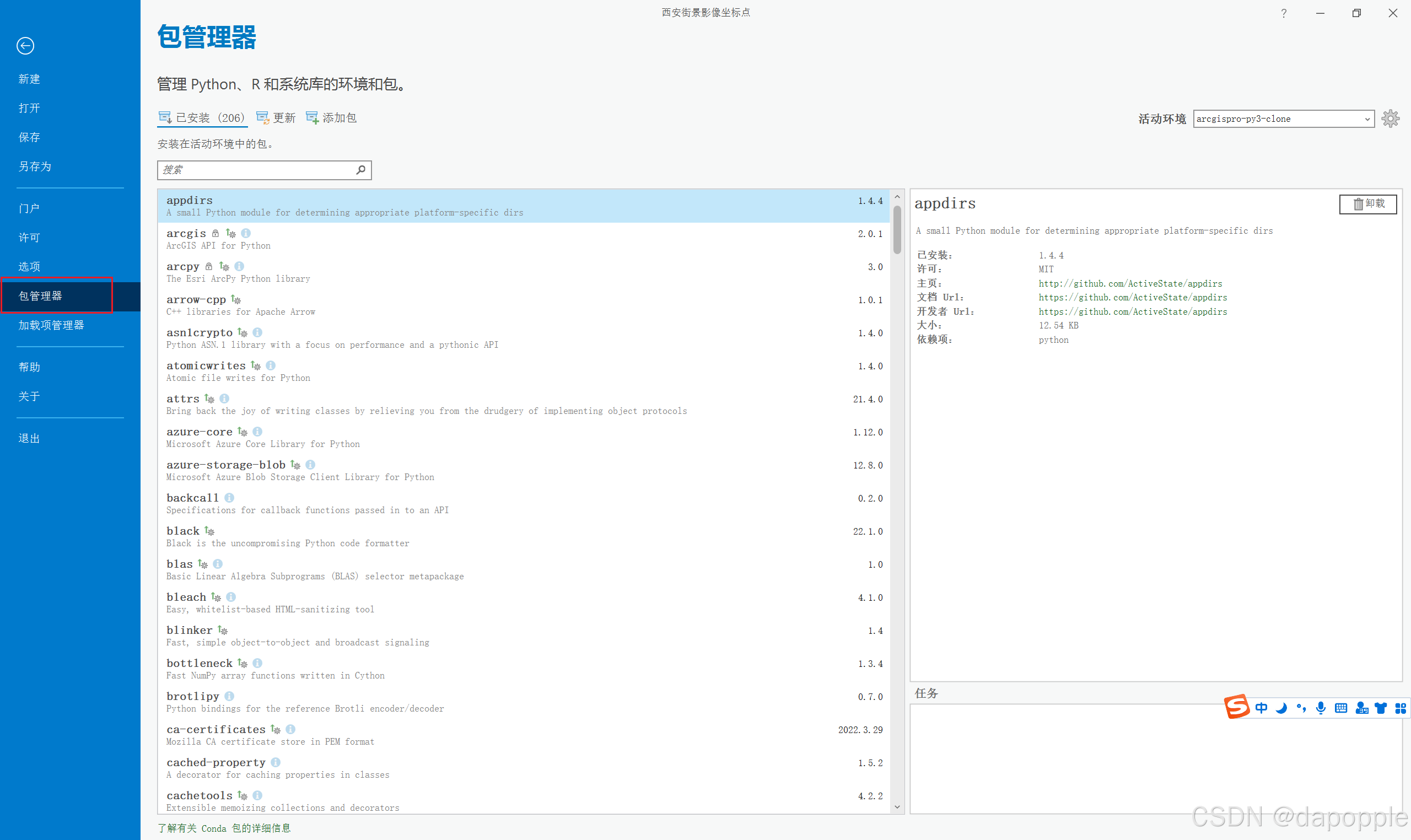Toggle Sogou Chinese/English mode

point(1262,708)
